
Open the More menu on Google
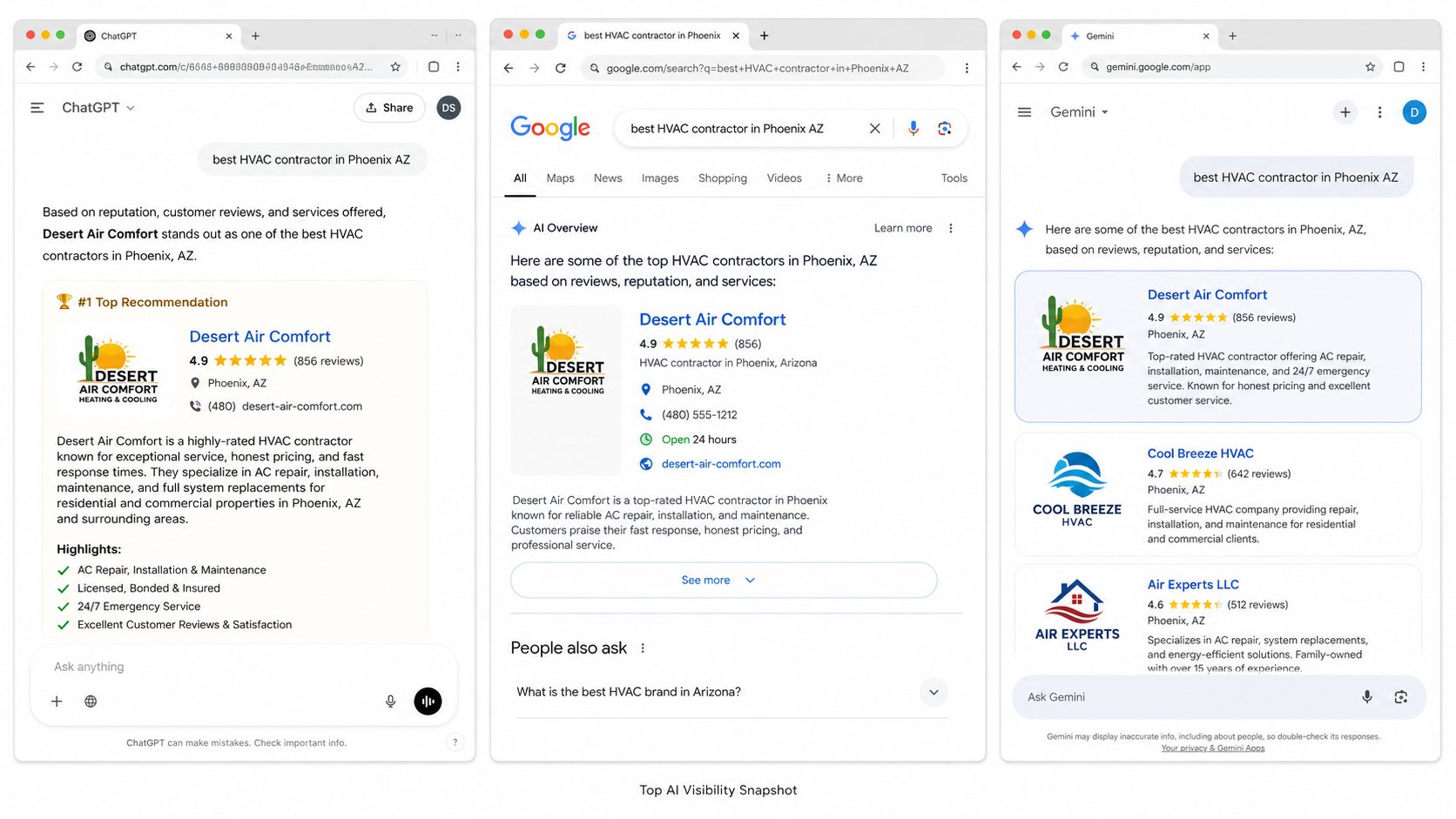[844, 178]
